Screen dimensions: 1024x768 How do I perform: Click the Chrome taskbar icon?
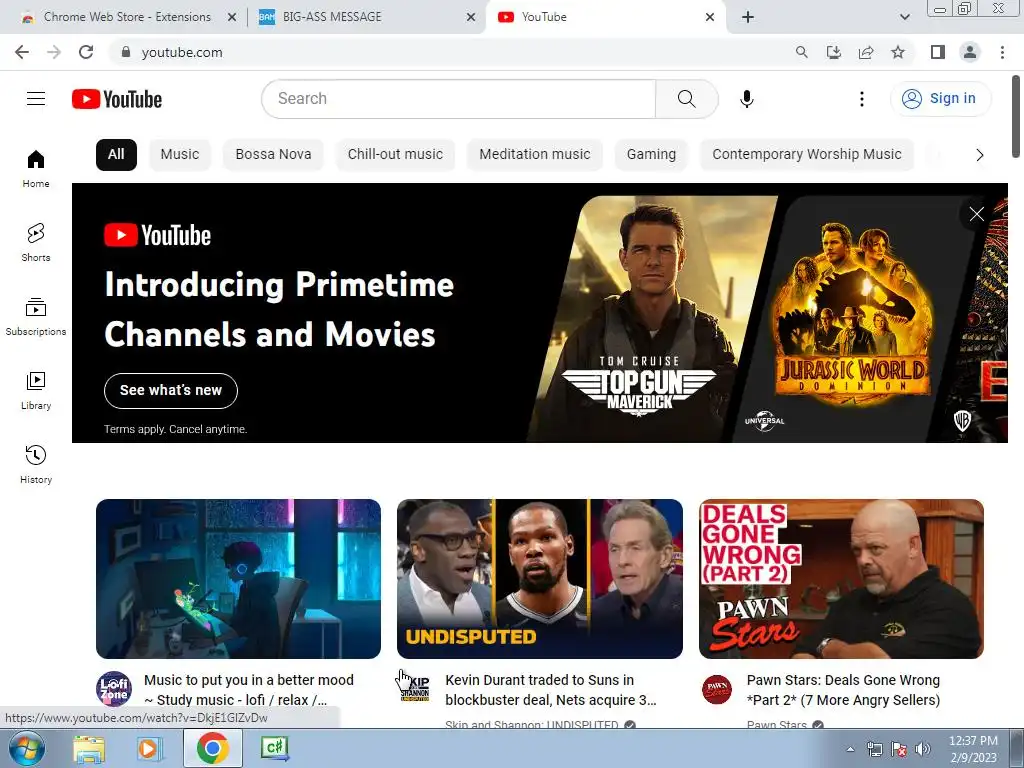point(212,748)
